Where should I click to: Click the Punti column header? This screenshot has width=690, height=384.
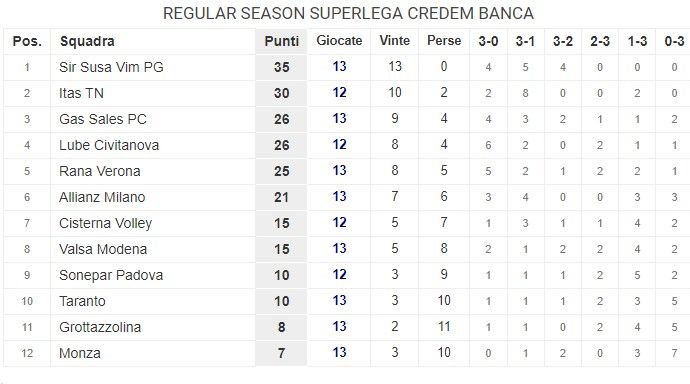pos(281,41)
